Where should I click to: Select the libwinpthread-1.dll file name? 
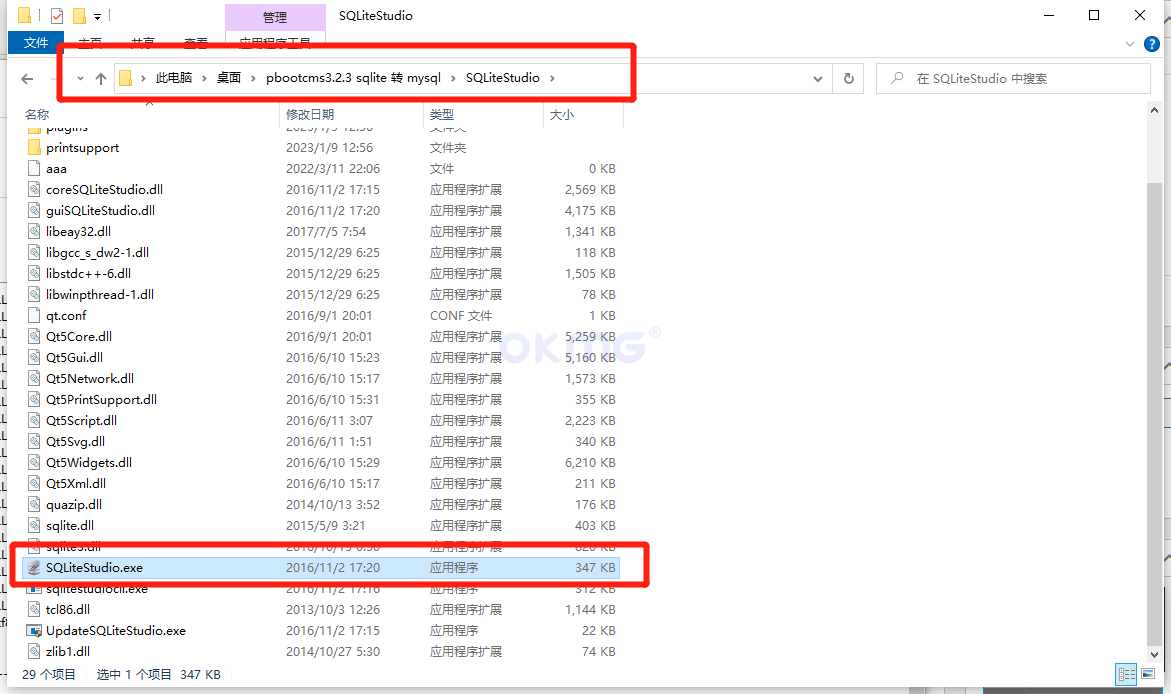100,294
